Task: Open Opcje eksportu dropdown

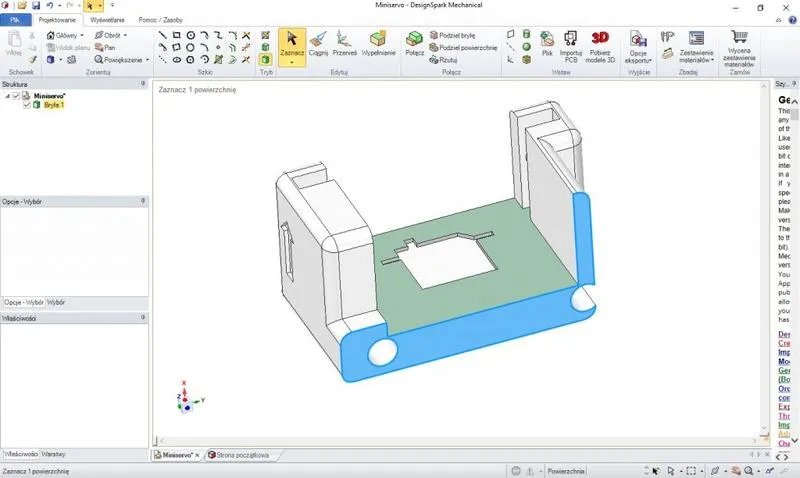Action: (638, 46)
